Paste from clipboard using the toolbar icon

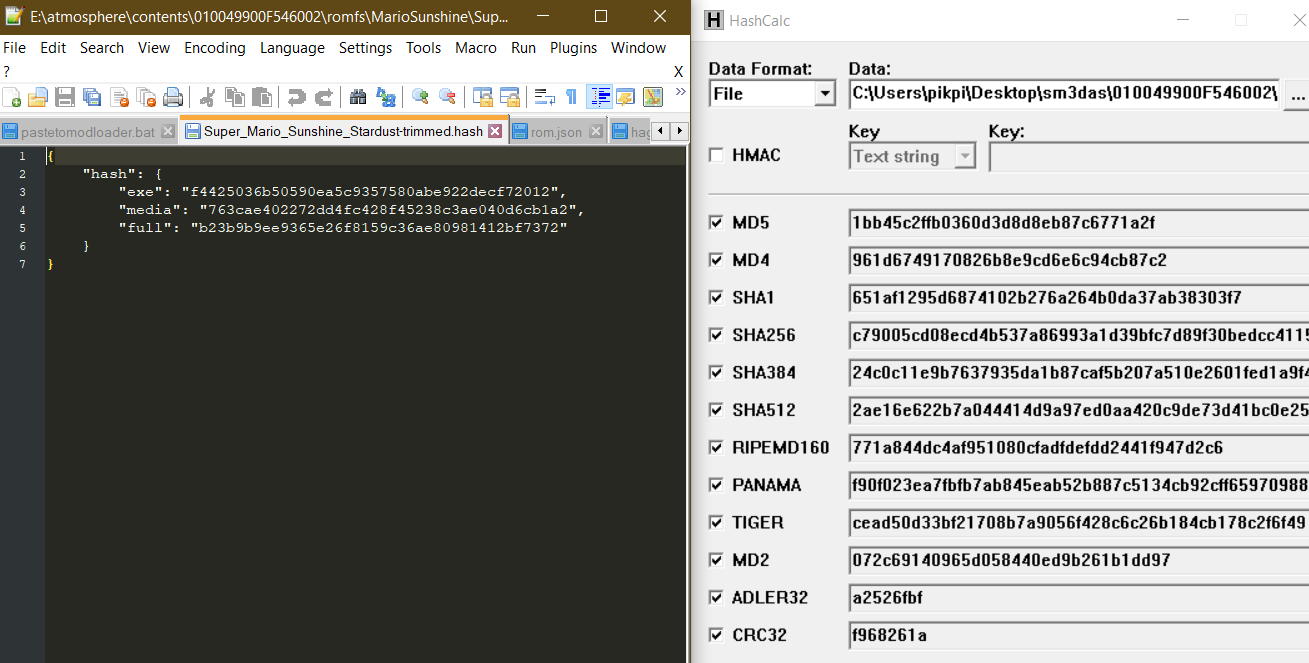coord(262,97)
